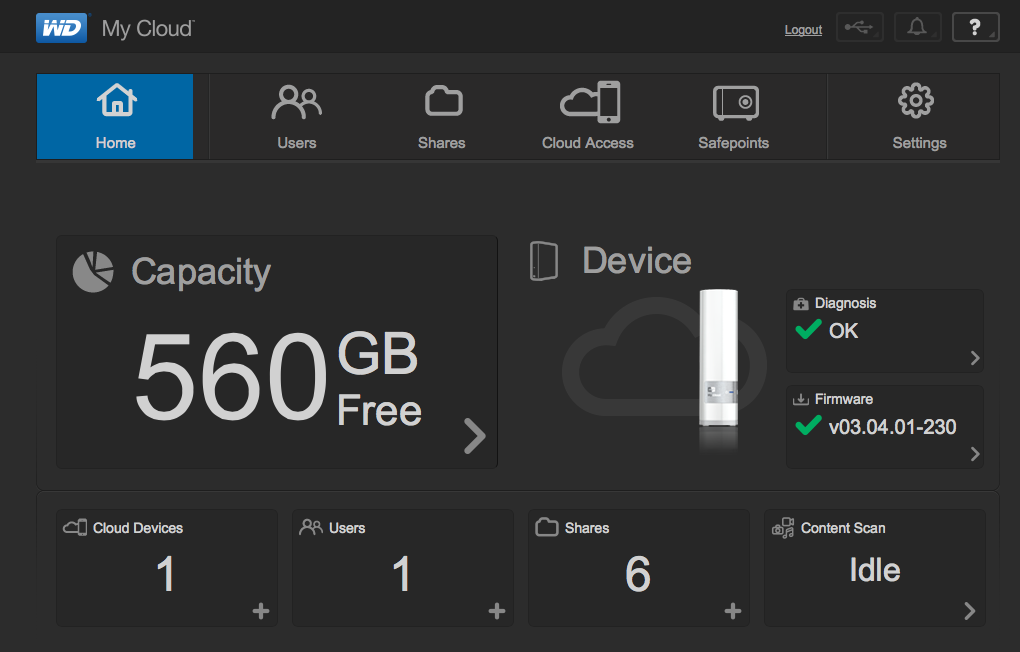
Task: Click the Diagnosis medical kit icon
Action: coord(801,304)
